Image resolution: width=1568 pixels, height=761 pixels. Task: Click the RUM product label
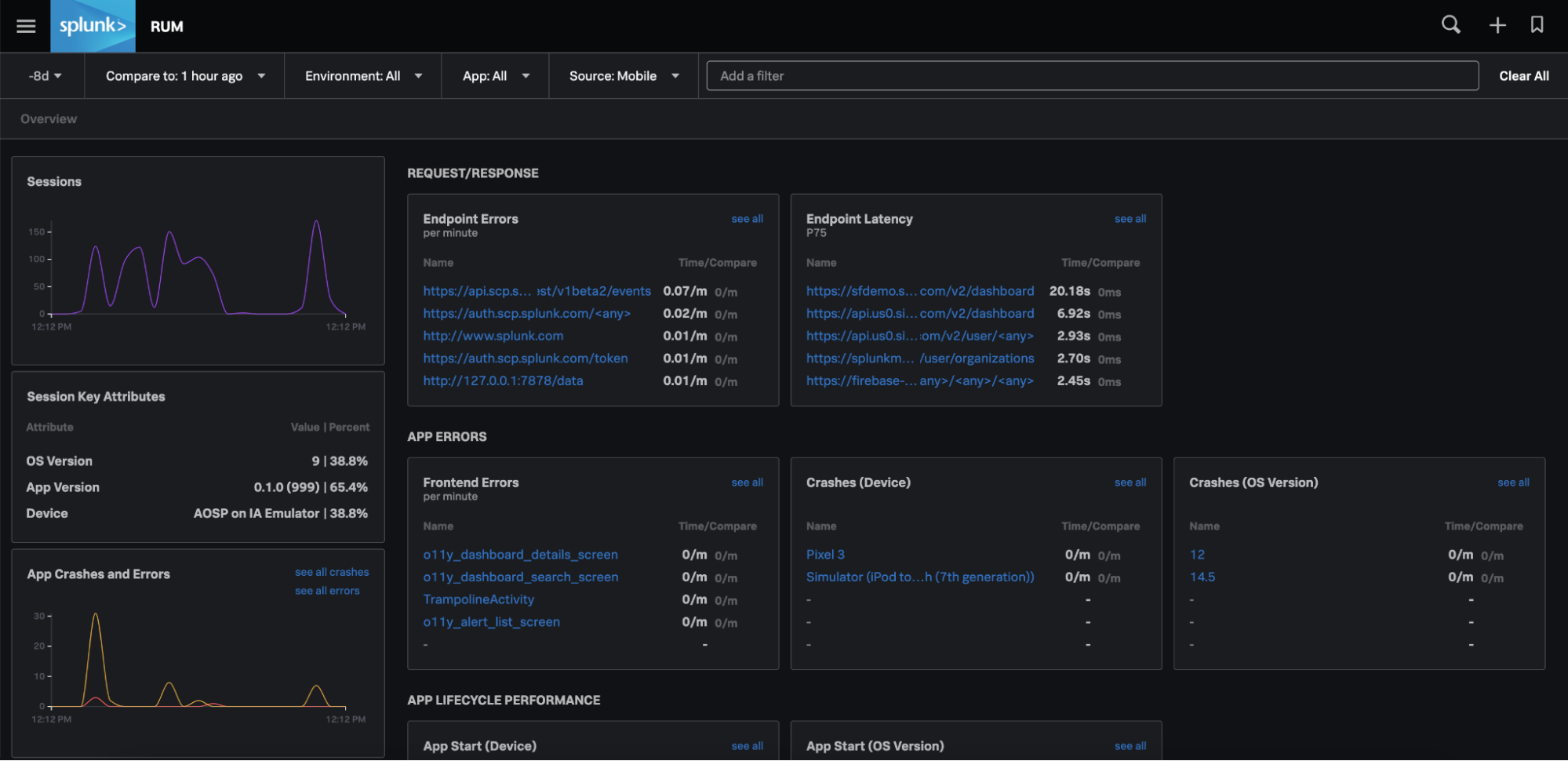point(167,27)
